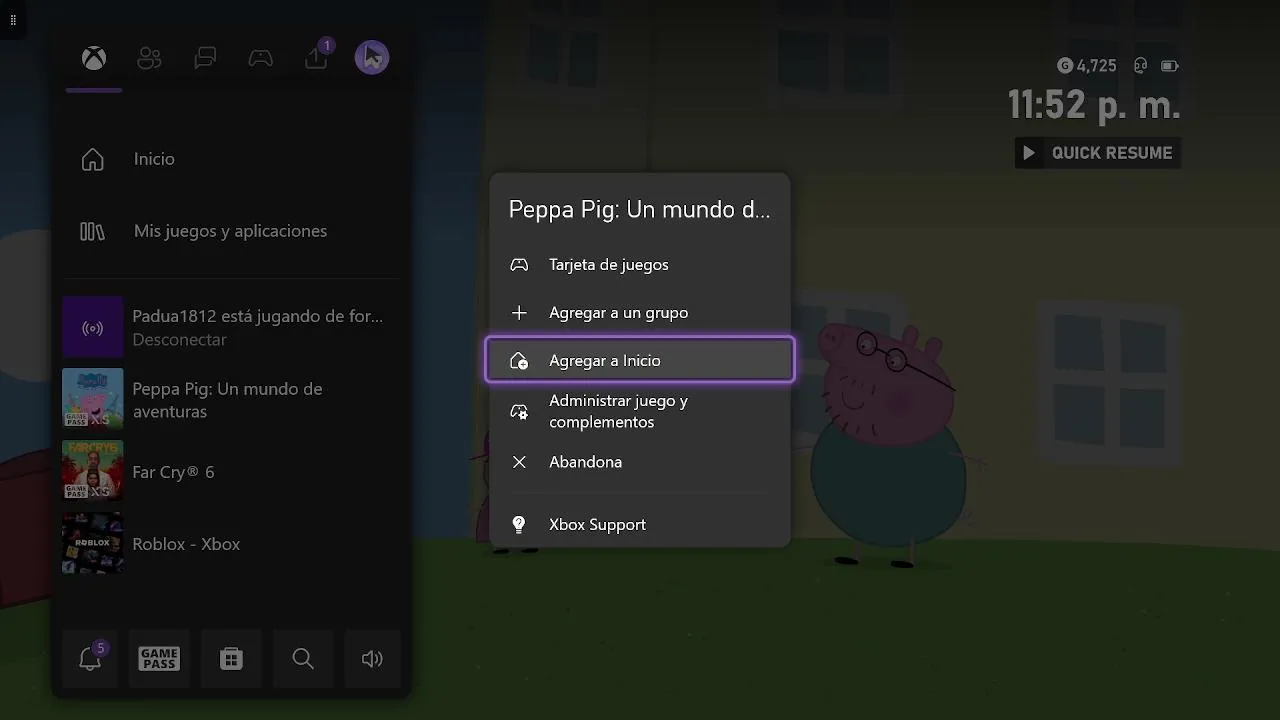Open the search magnifier button

303,658
